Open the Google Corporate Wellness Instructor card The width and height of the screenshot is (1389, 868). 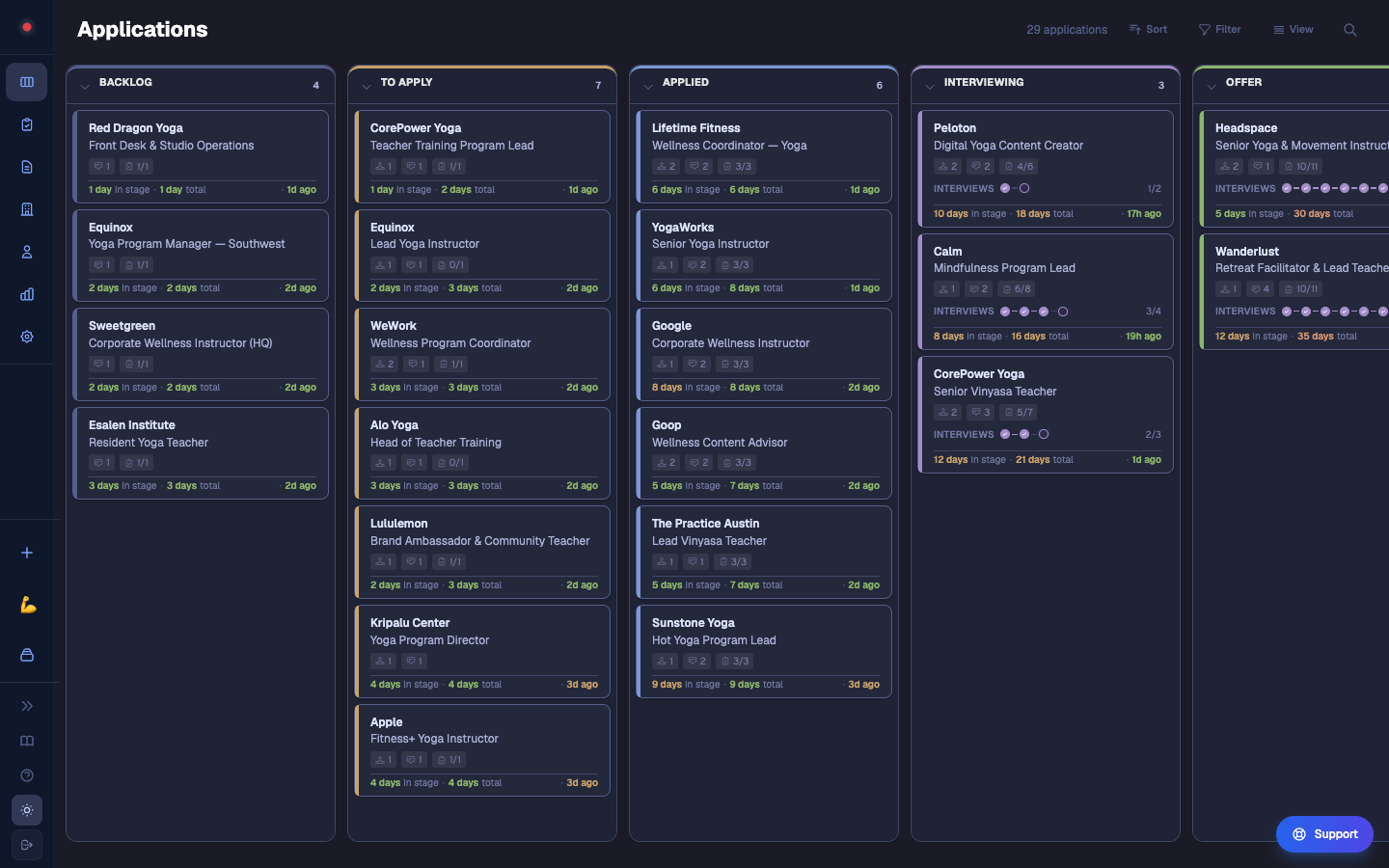[764, 355]
